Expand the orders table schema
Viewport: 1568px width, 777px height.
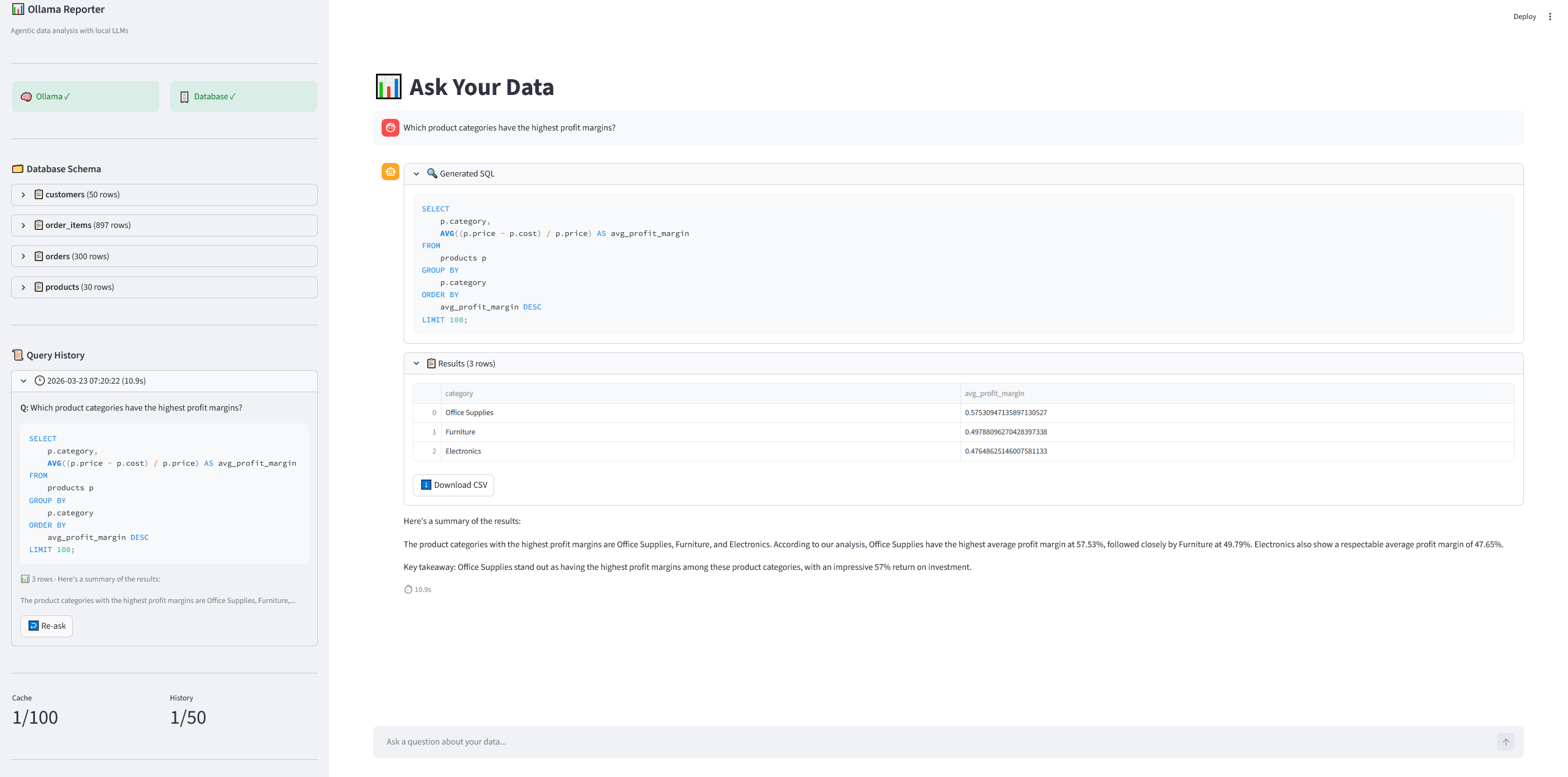click(x=24, y=256)
